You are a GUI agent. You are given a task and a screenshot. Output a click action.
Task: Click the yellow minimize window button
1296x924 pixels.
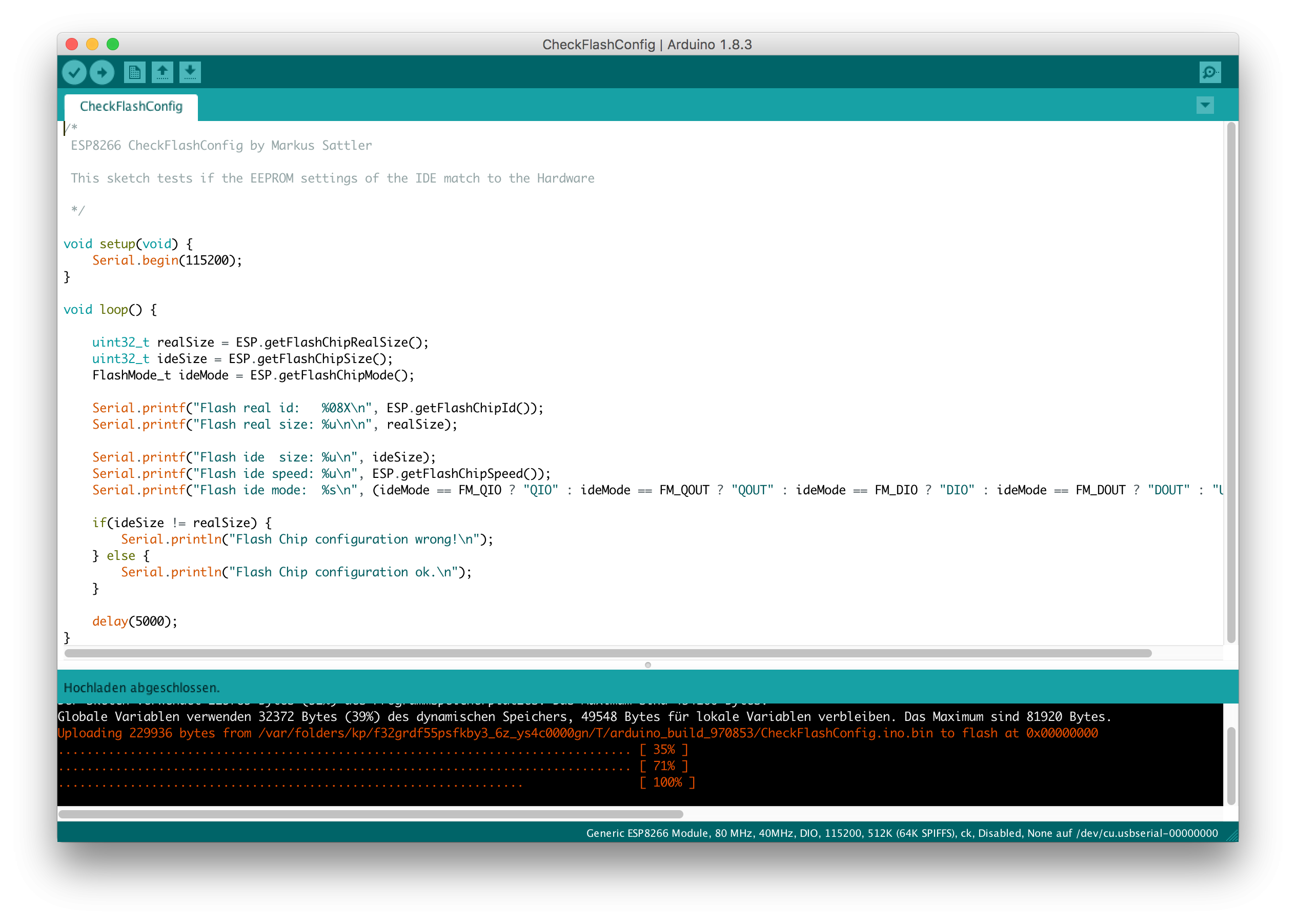pos(92,45)
